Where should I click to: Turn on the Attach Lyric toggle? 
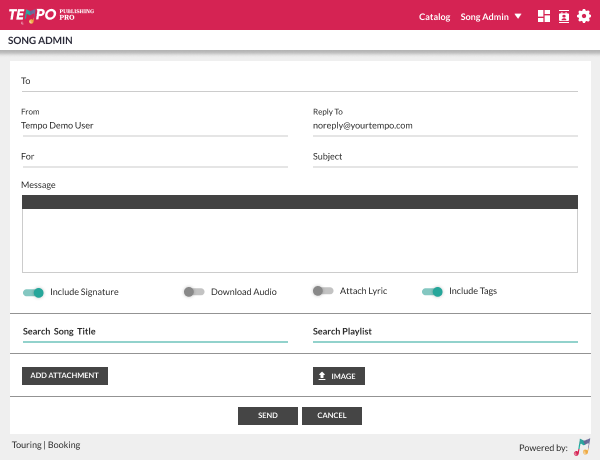tap(323, 291)
